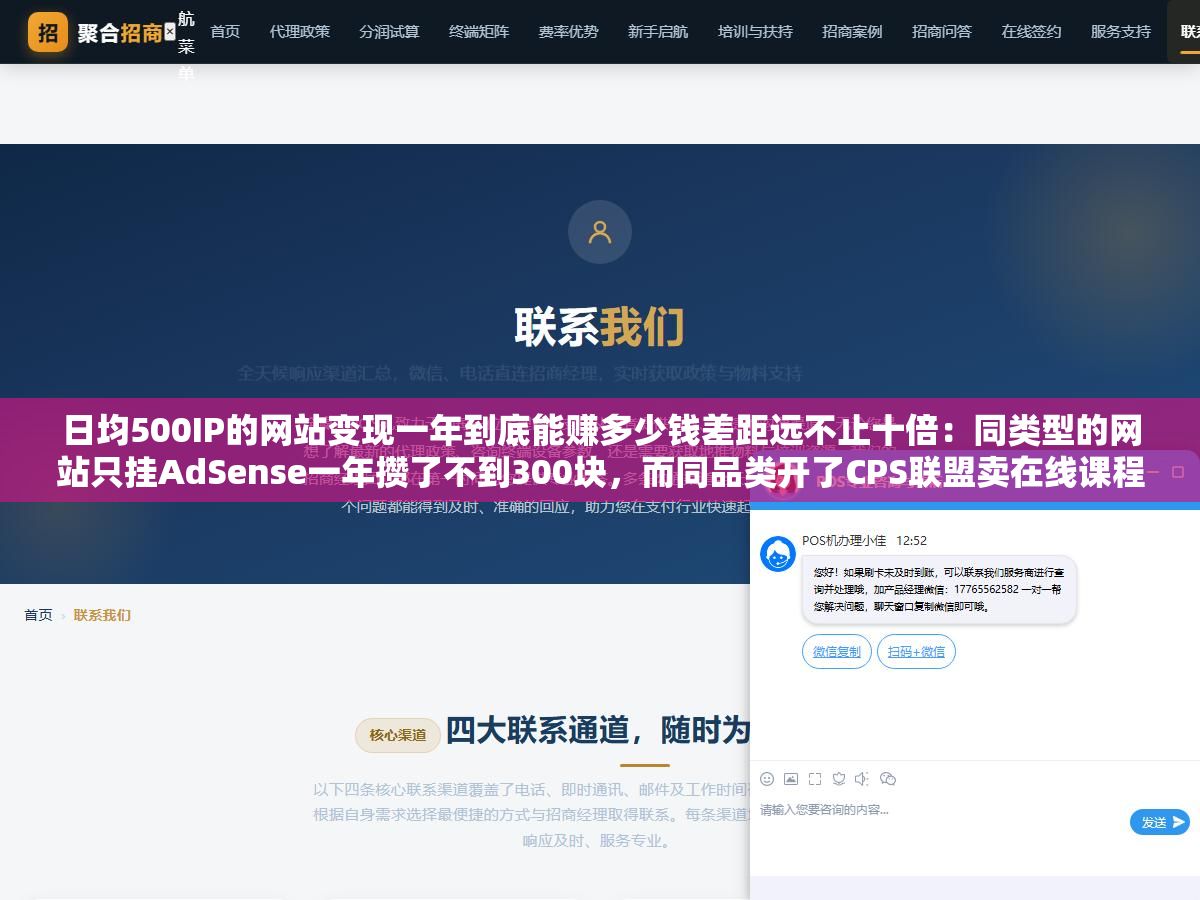Open 在线签约 in the navigation bar
The height and width of the screenshot is (900, 1200).
pos(1031,32)
